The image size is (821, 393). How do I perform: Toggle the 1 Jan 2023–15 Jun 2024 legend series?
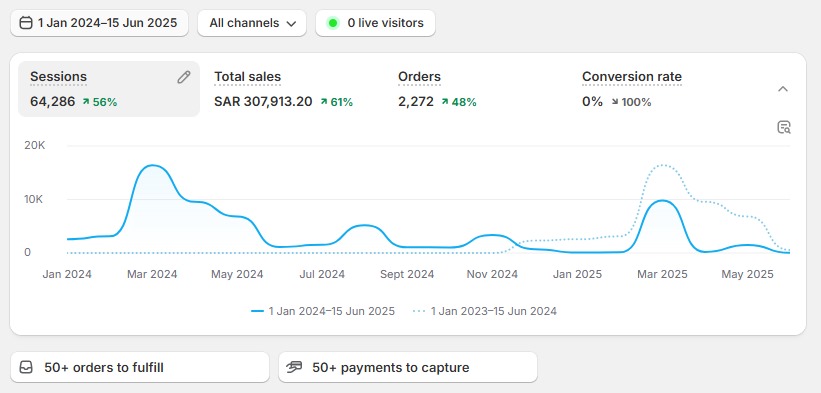tap(485, 311)
